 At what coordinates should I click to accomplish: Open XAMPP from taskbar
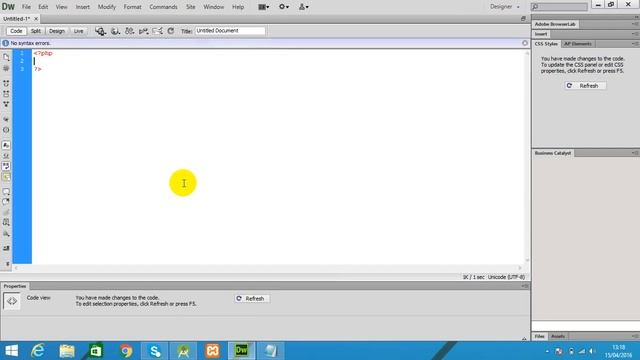click(213, 351)
